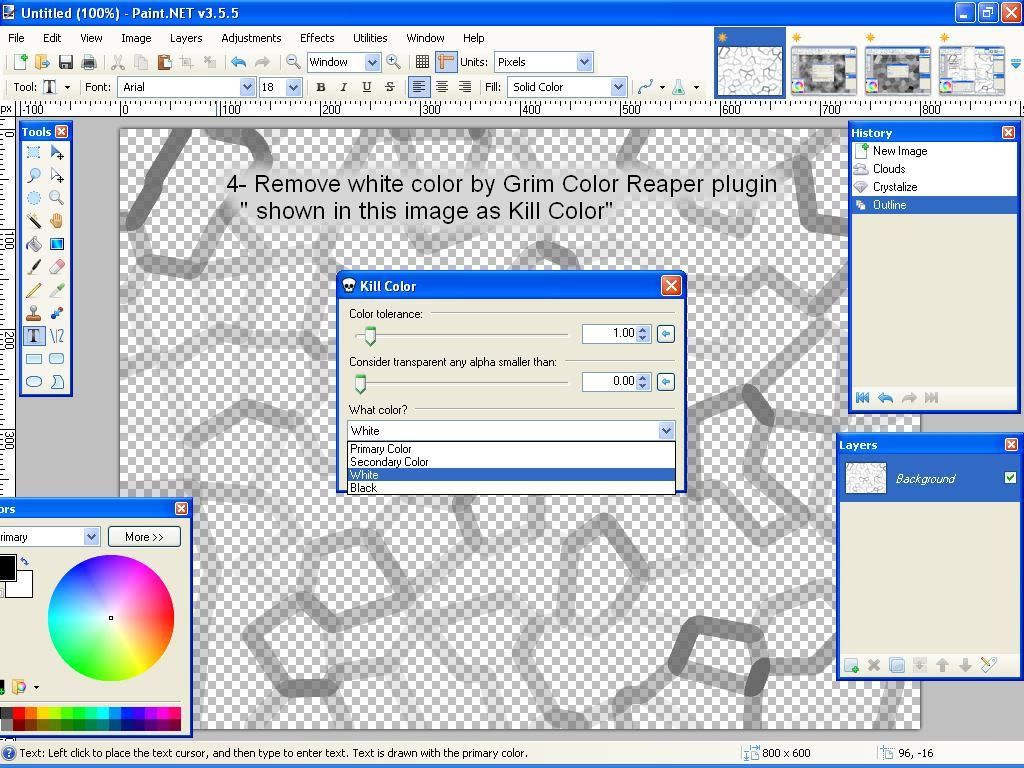Viewport: 1024px width, 768px height.
Task: Open the Effects menu
Action: point(317,38)
